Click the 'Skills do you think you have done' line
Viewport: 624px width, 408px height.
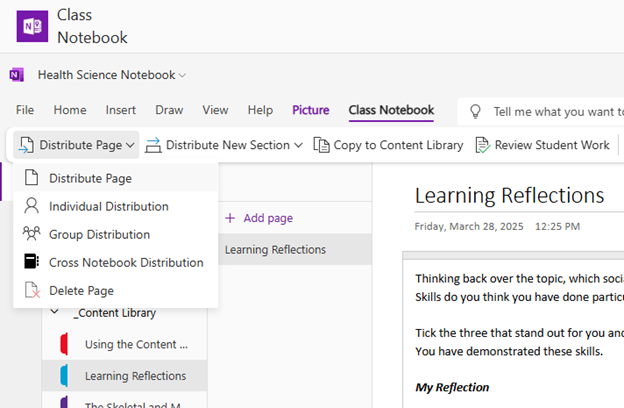point(519,297)
